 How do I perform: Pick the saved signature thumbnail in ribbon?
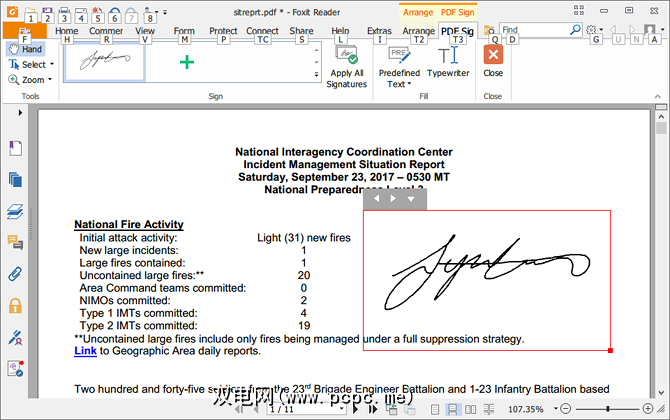tap(105, 62)
